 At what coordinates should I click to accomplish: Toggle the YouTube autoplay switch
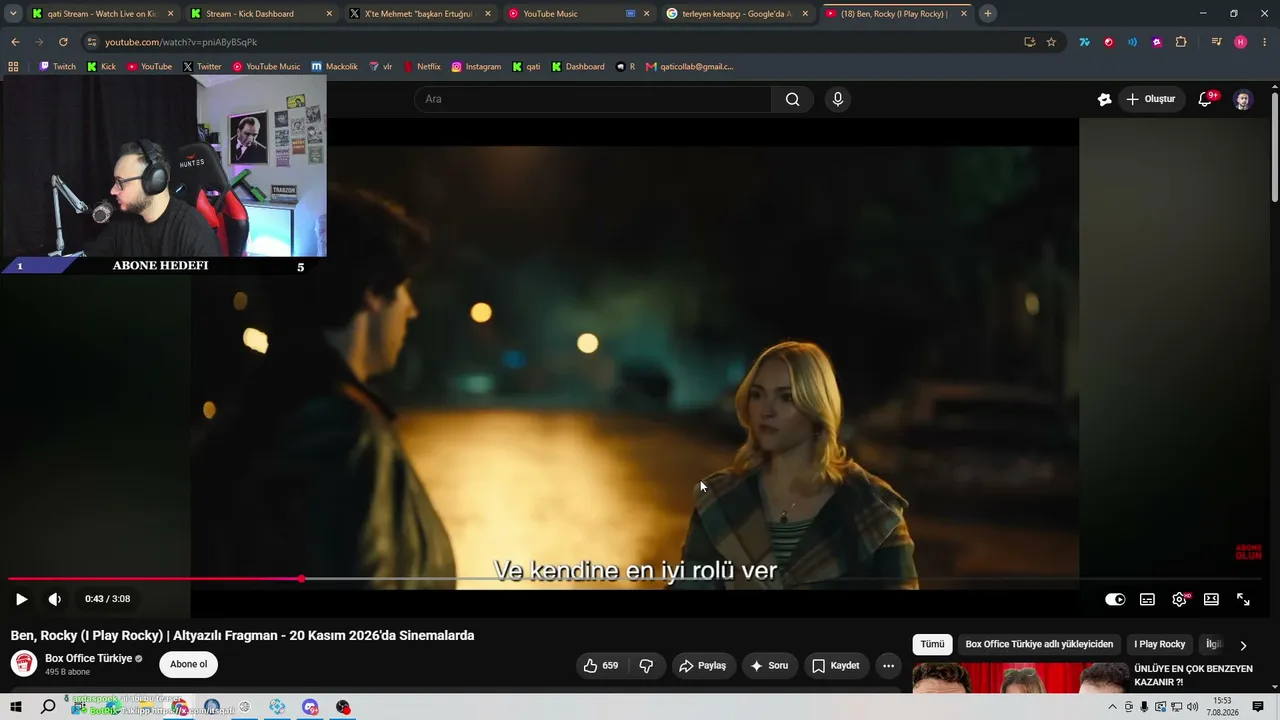[1115, 599]
